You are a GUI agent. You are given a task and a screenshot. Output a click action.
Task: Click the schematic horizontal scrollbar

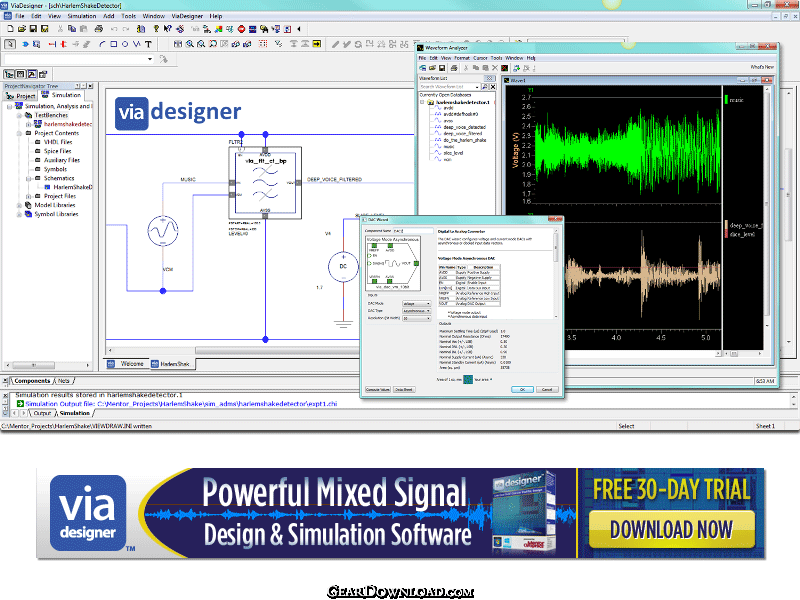coord(278,351)
